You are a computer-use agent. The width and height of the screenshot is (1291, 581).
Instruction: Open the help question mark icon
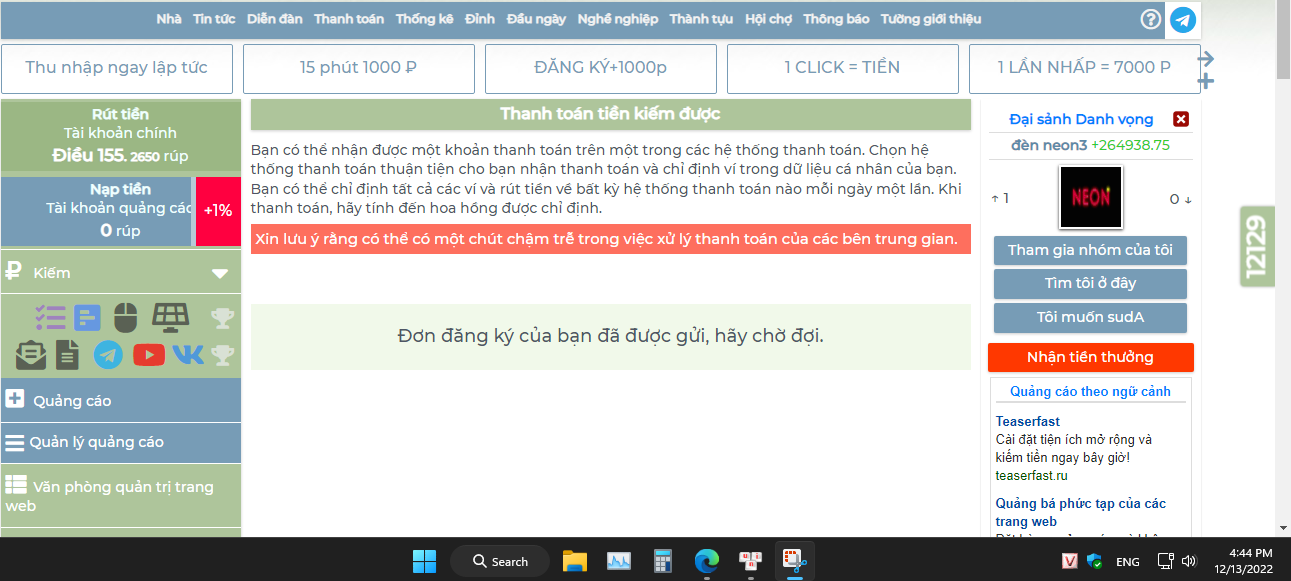coord(1151,19)
